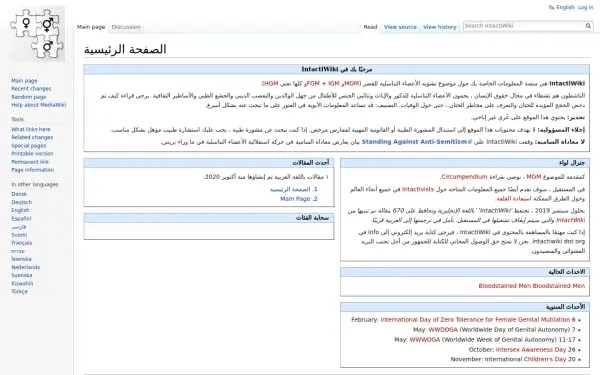
Task: Choose English language at top right
Action: click(565, 7)
